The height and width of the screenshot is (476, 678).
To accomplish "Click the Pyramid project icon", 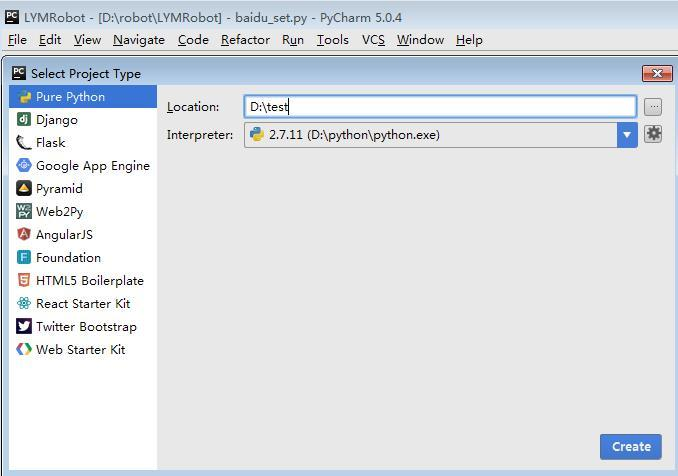I will coord(24,188).
